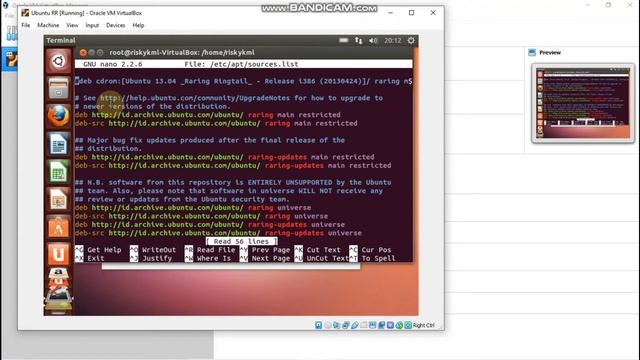Viewport: 640px width, 360px height.
Task: Click the ^O WriteOut shortcut
Action: [x=153, y=250]
